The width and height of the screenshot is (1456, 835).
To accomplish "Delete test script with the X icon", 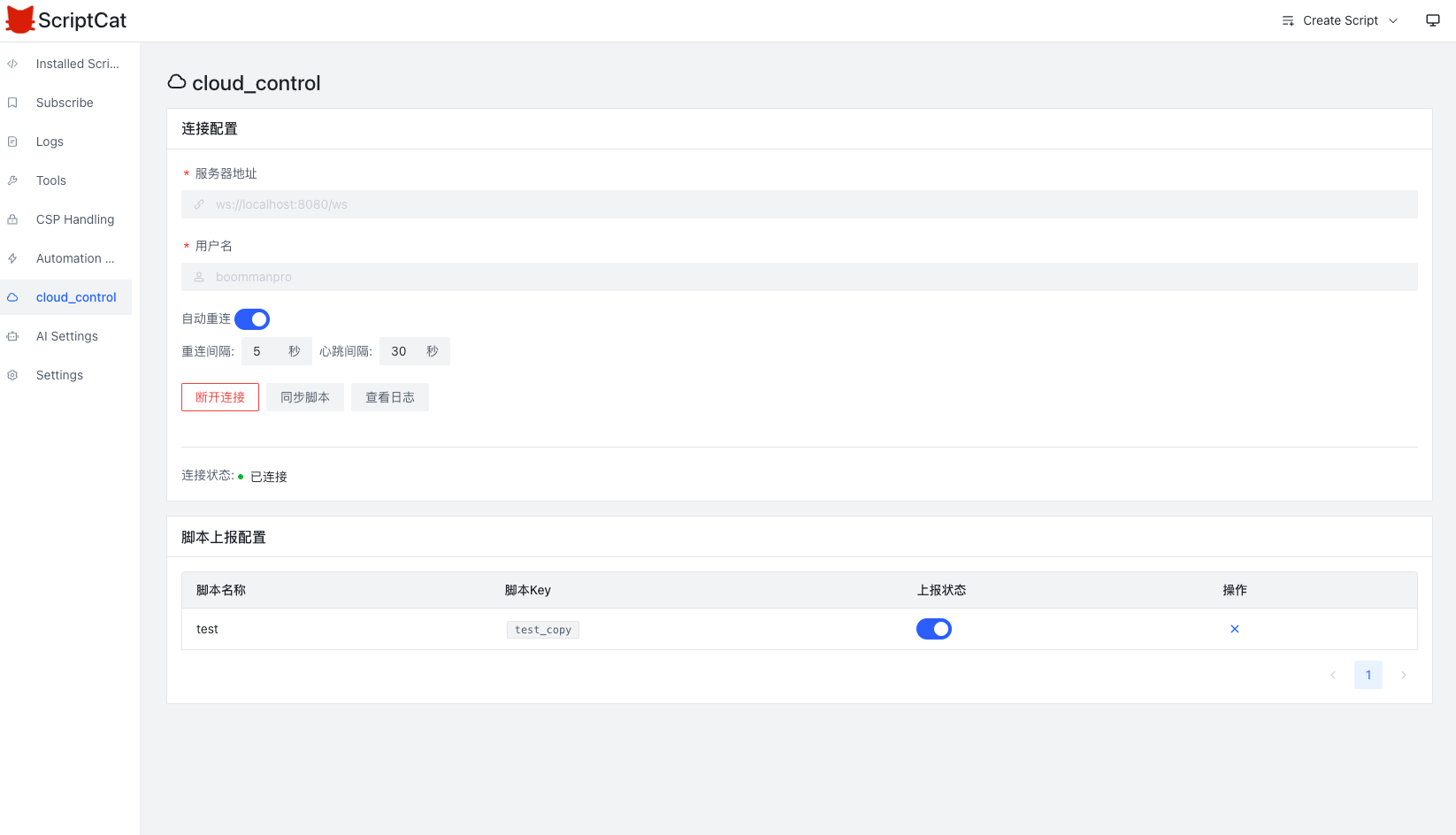I will tap(1234, 629).
